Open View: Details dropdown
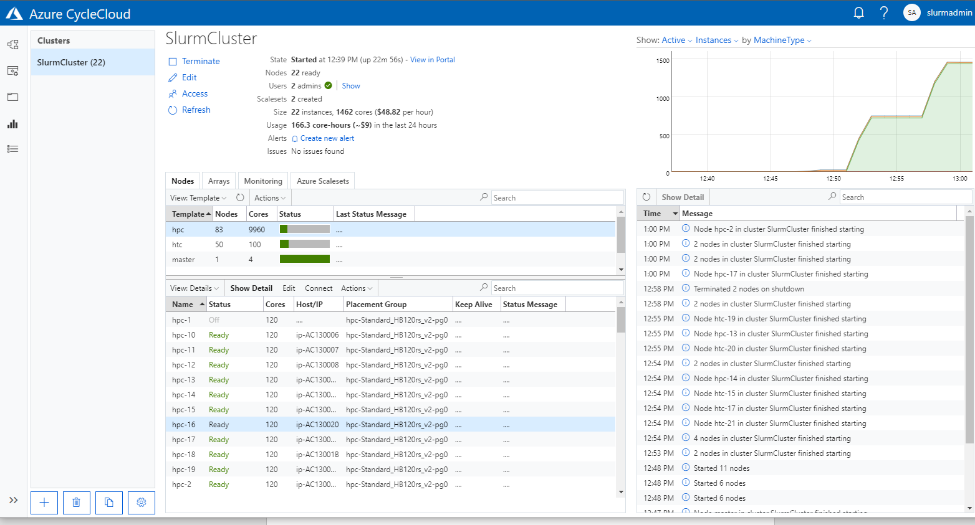 pyautogui.click(x=194, y=288)
